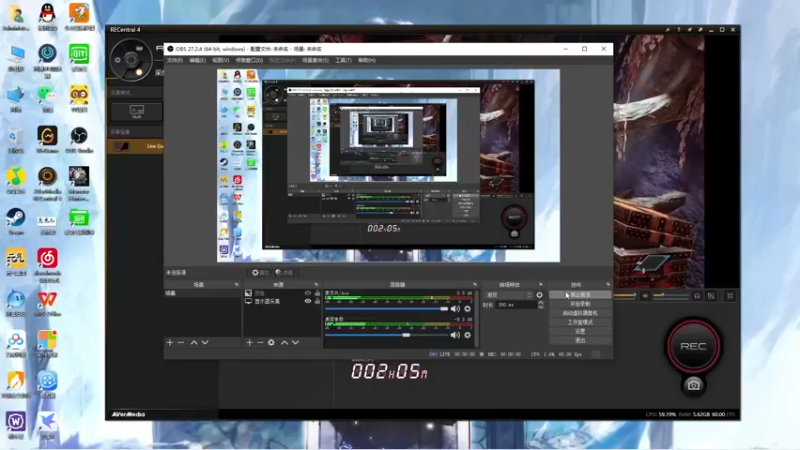Image resolution: width=800 pixels, height=450 pixels.
Task: Toggle fullscreen preview icon in RECentral
Action: tap(730, 295)
